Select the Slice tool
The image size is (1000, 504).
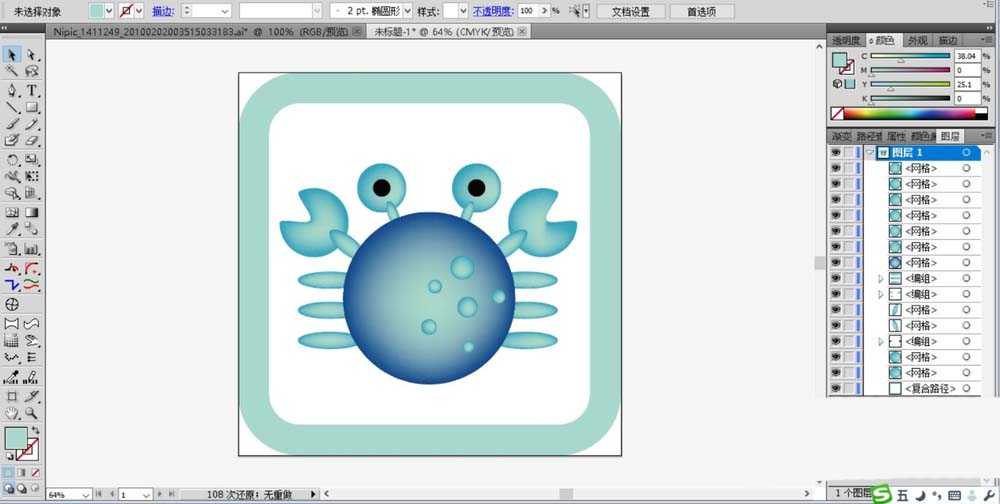point(32,396)
